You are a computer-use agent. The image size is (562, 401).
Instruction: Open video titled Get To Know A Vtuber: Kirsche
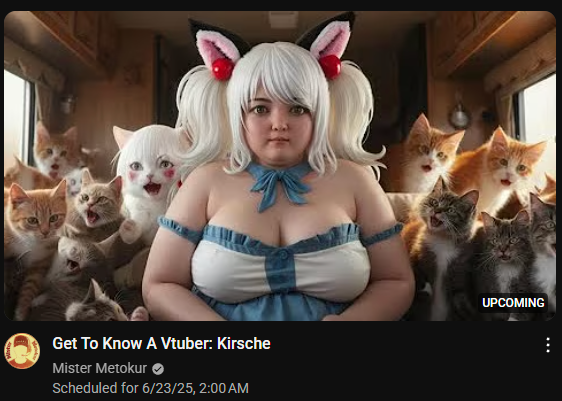click(x=161, y=343)
